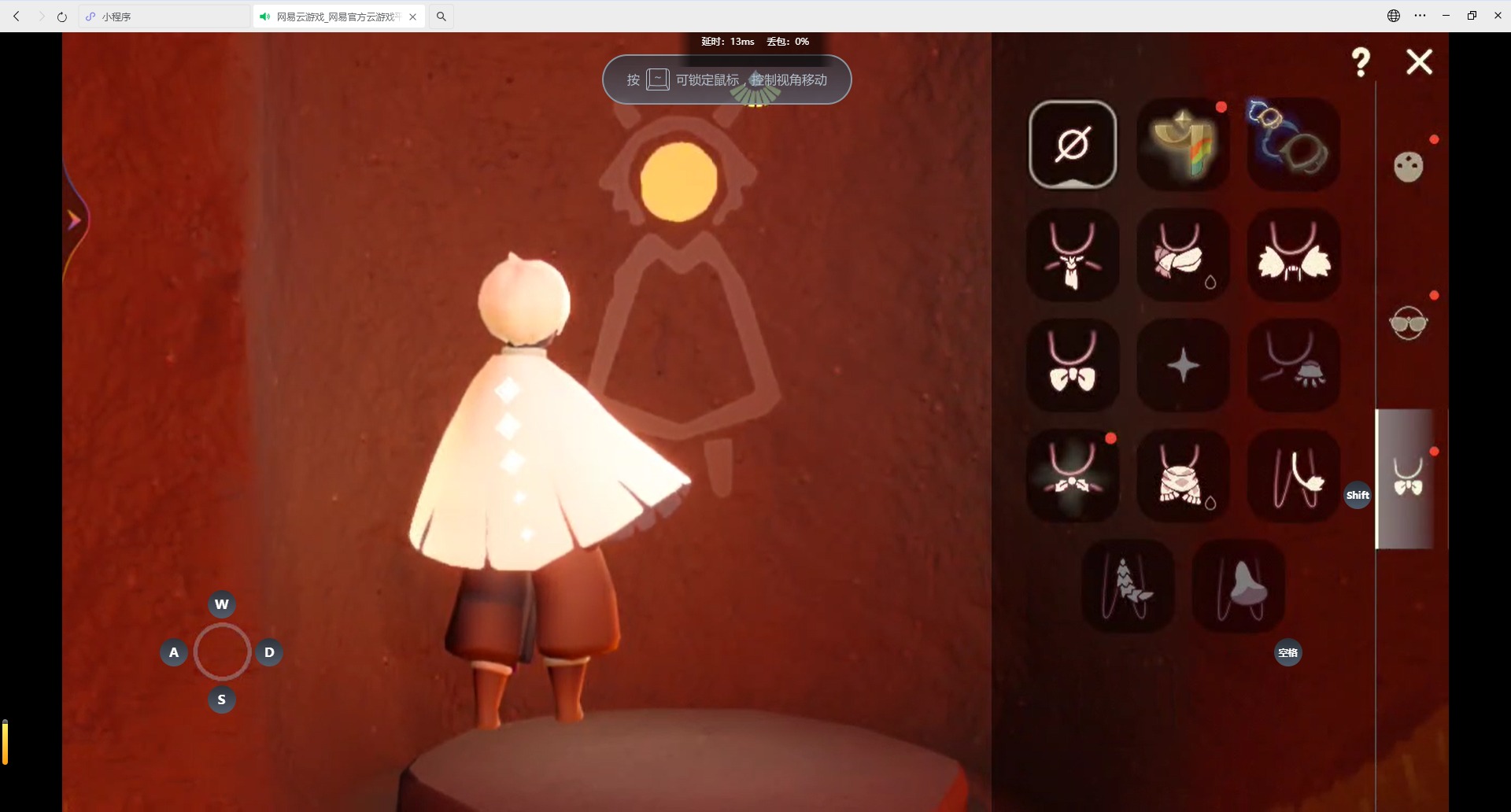Open the sunglasses face accessory category
The width and height of the screenshot is (1511, 812).
(x=1409, y=323)
